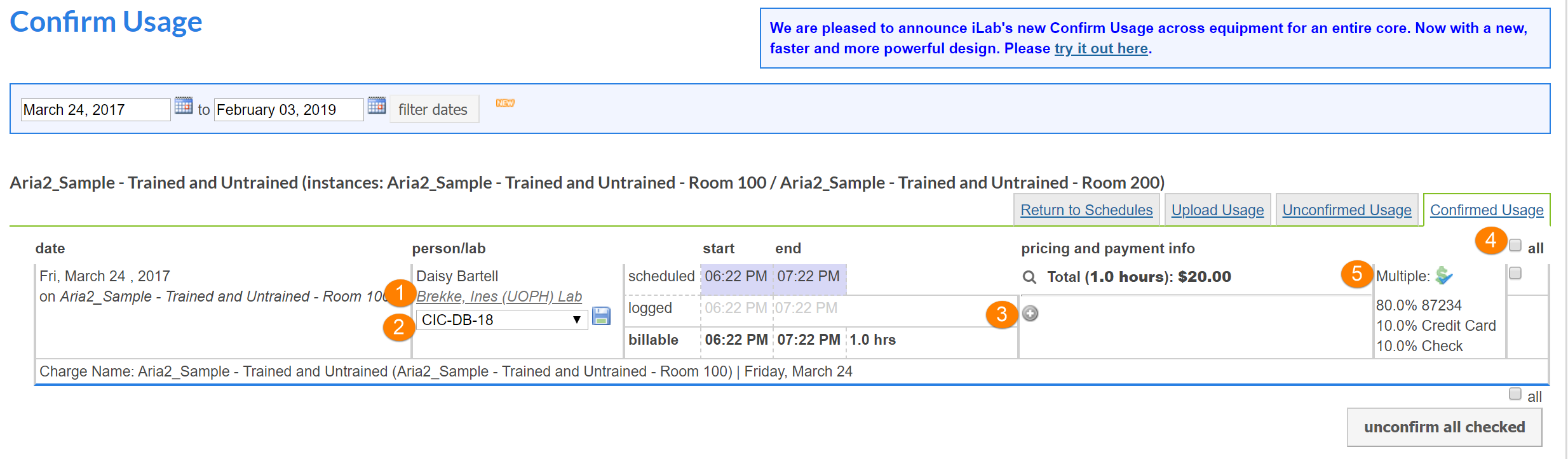The width and height of the screenshot is (1568, 459).
Task: Click the orange NEW badge icon
Action: [x=505, y=103]
